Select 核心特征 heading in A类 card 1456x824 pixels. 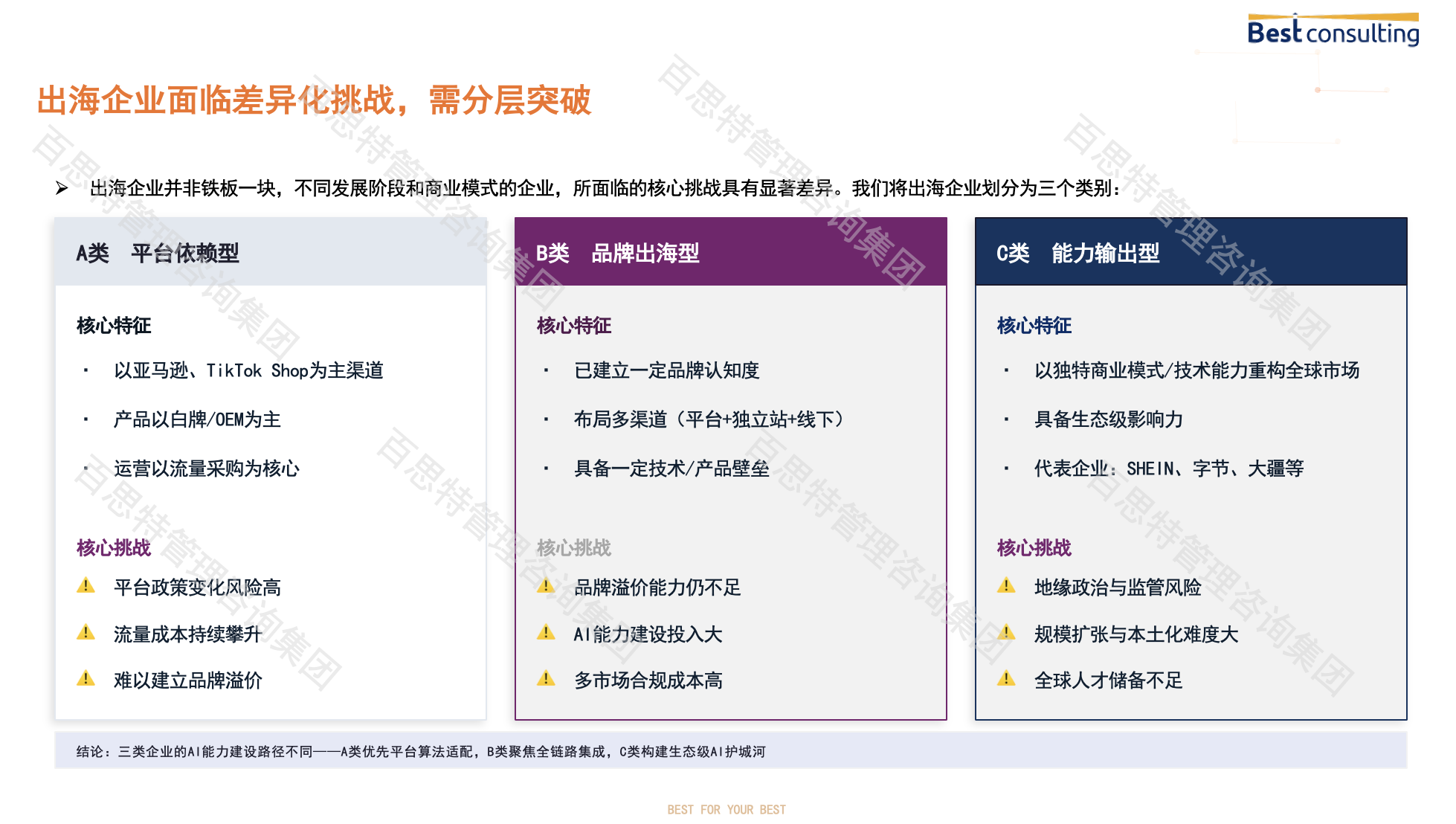tap(114, 326)
